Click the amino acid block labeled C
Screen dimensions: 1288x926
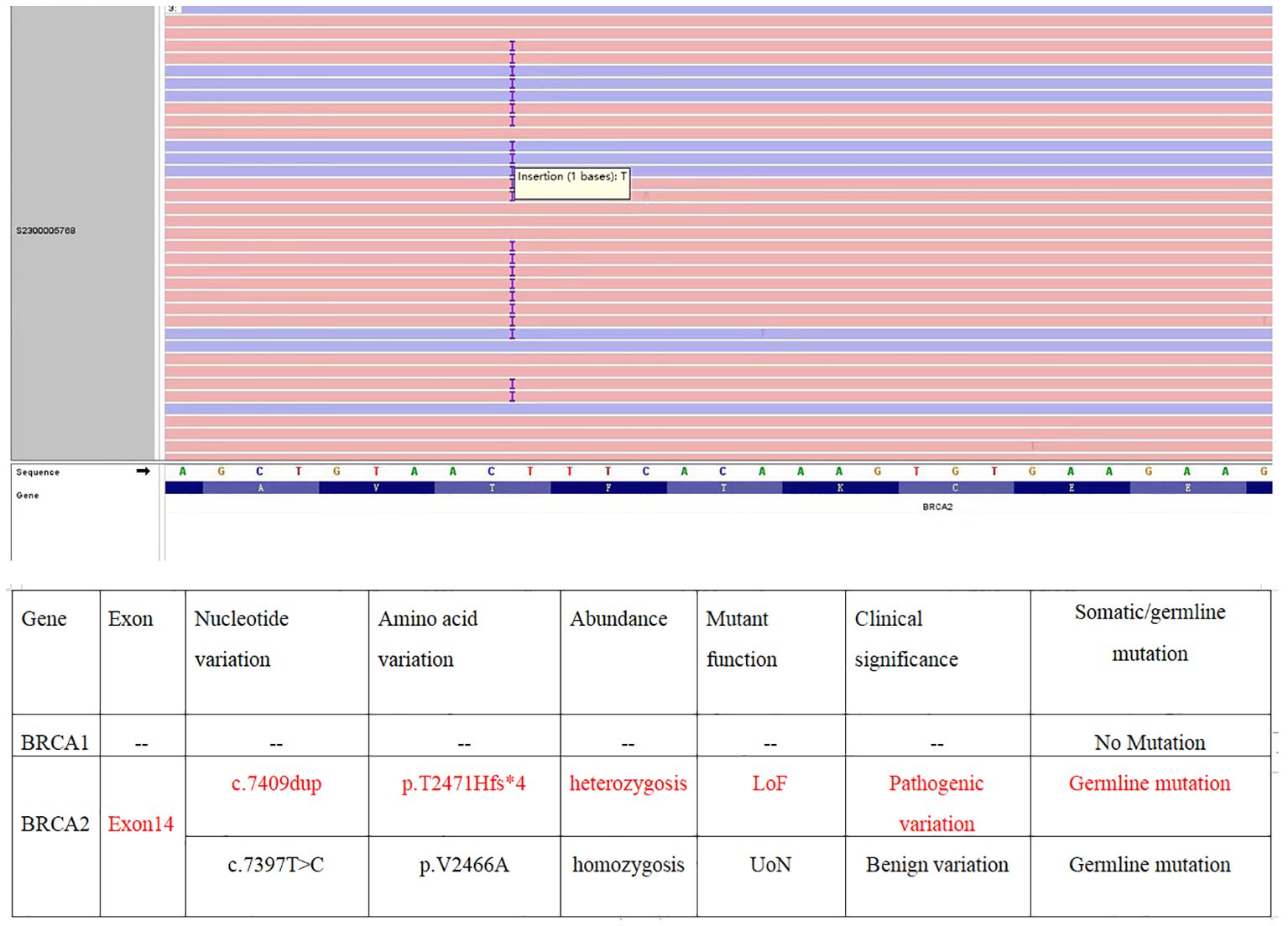coord(956,488)
